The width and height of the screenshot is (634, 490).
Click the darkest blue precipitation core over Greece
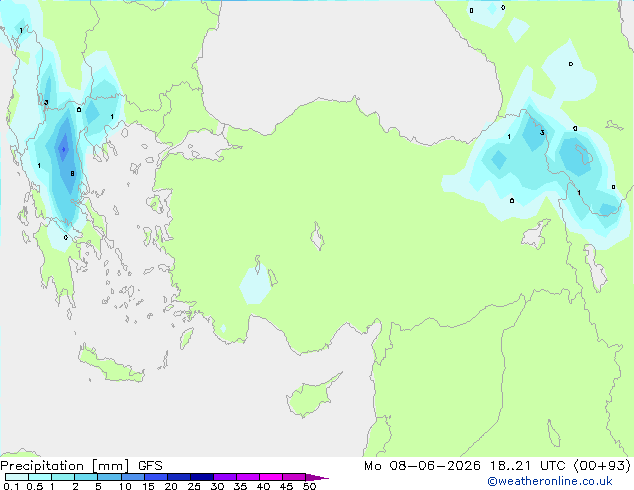[63, 149]
